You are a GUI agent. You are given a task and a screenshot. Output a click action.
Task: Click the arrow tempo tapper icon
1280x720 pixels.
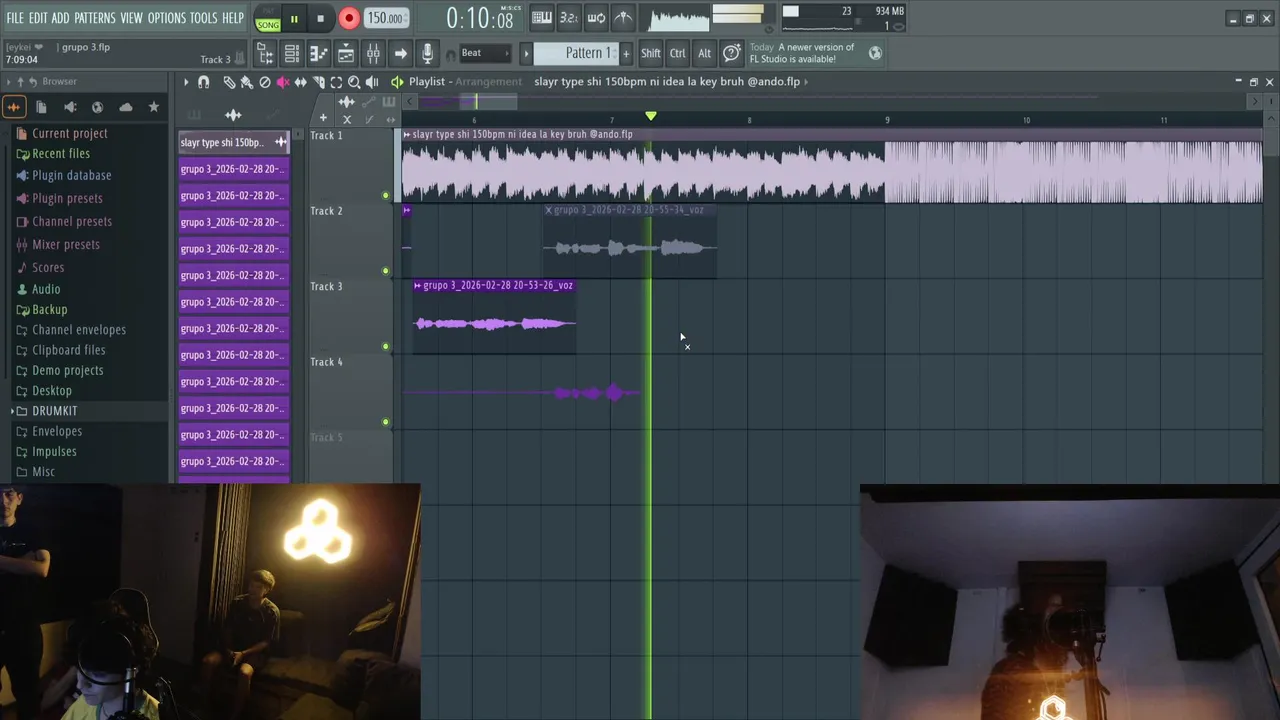tap(400, 54)
